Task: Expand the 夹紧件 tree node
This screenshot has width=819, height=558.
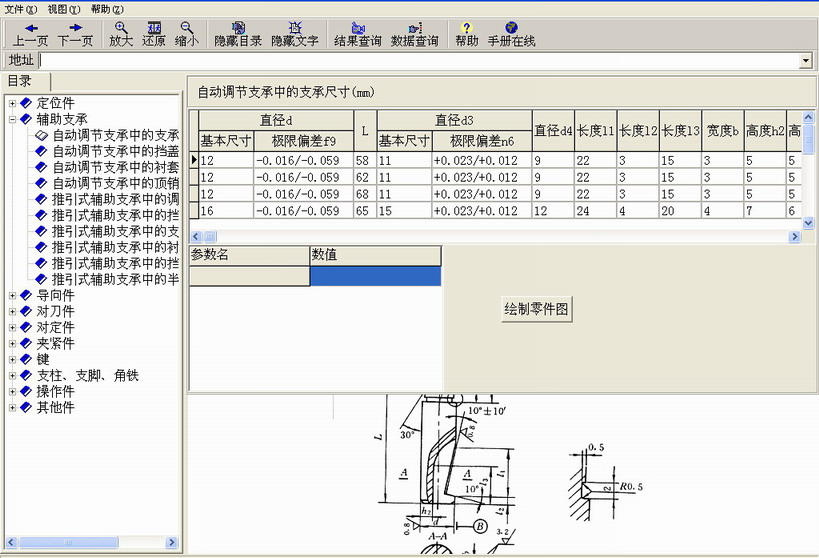Action: (x=13, y=344)
